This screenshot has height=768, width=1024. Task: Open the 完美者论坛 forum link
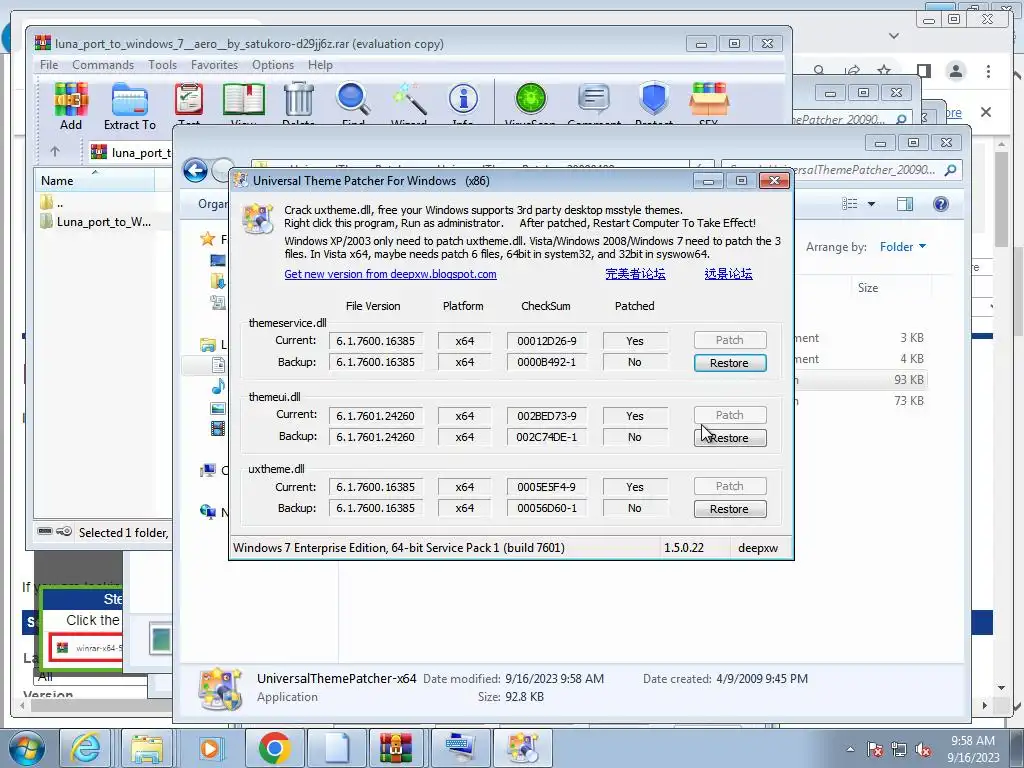635,274
